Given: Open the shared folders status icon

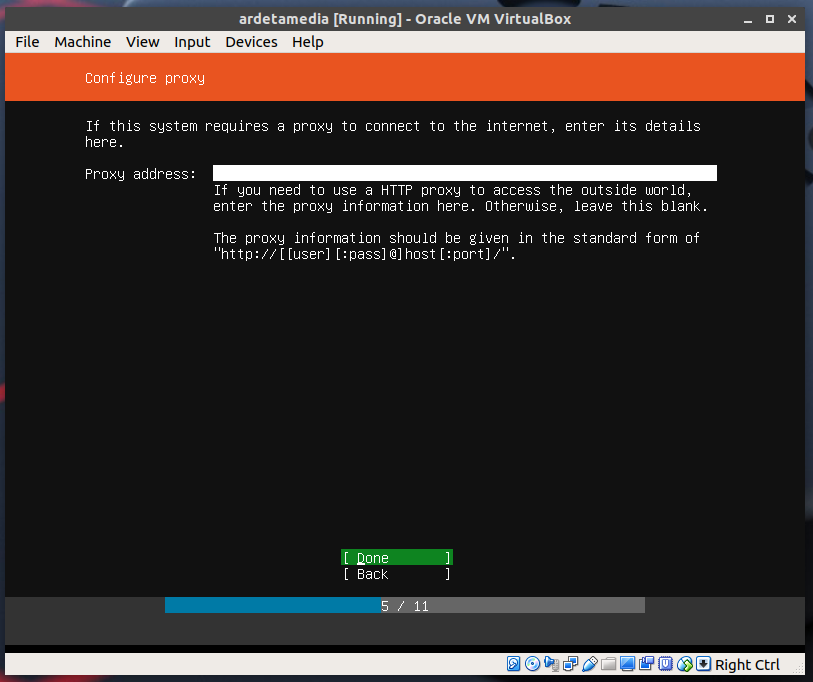Looking at the screenshot, I should (609, 664).
